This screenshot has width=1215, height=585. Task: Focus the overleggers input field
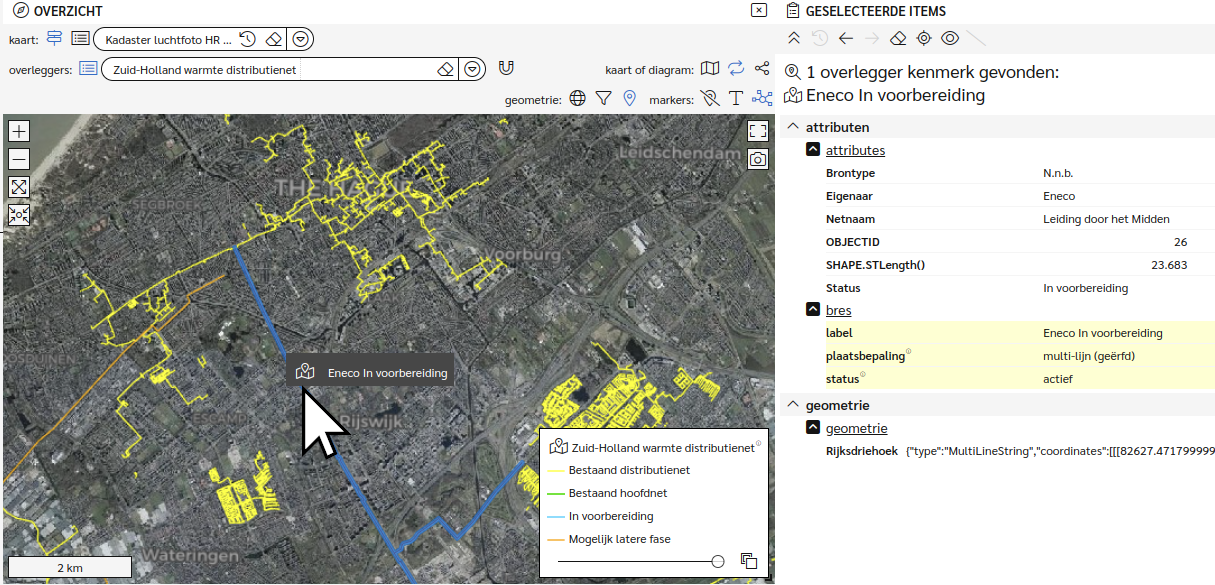point(270,69)
